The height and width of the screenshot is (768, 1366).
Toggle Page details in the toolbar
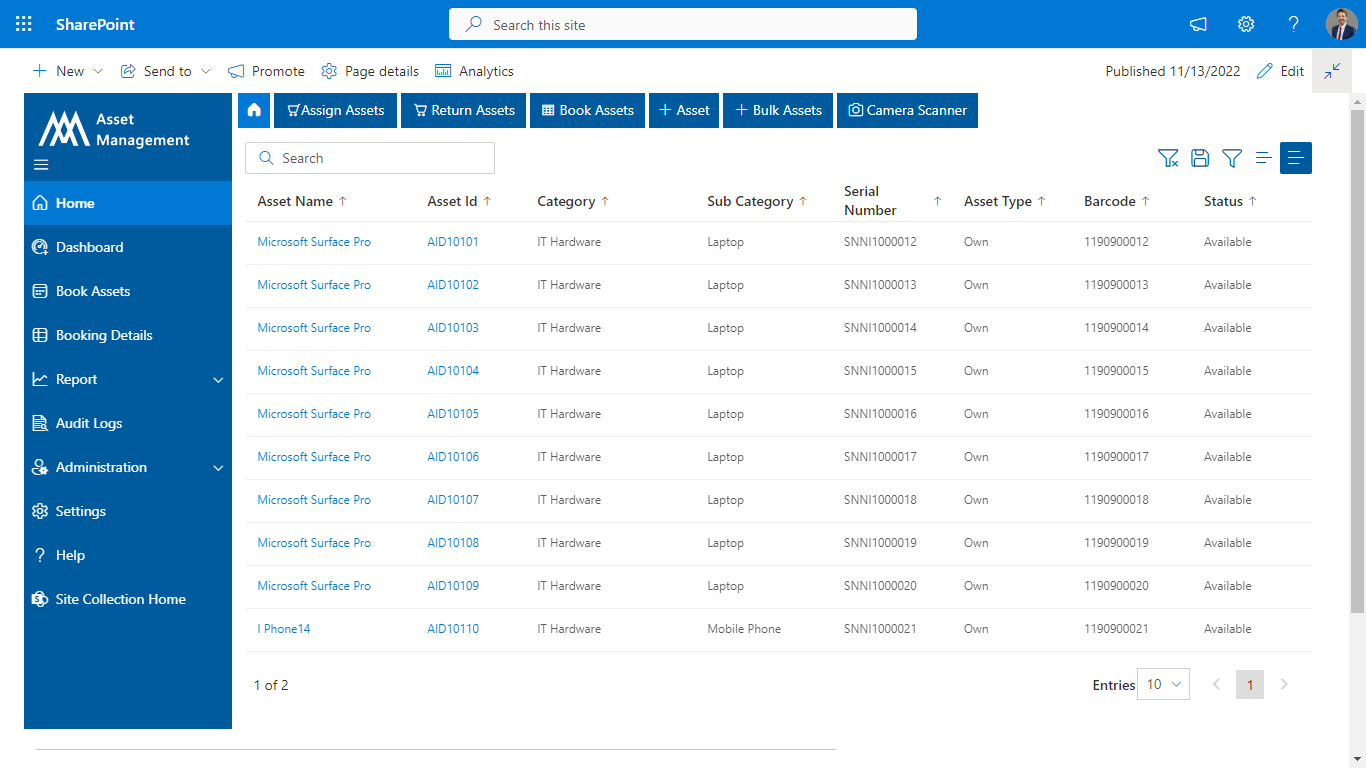[370, 71]
